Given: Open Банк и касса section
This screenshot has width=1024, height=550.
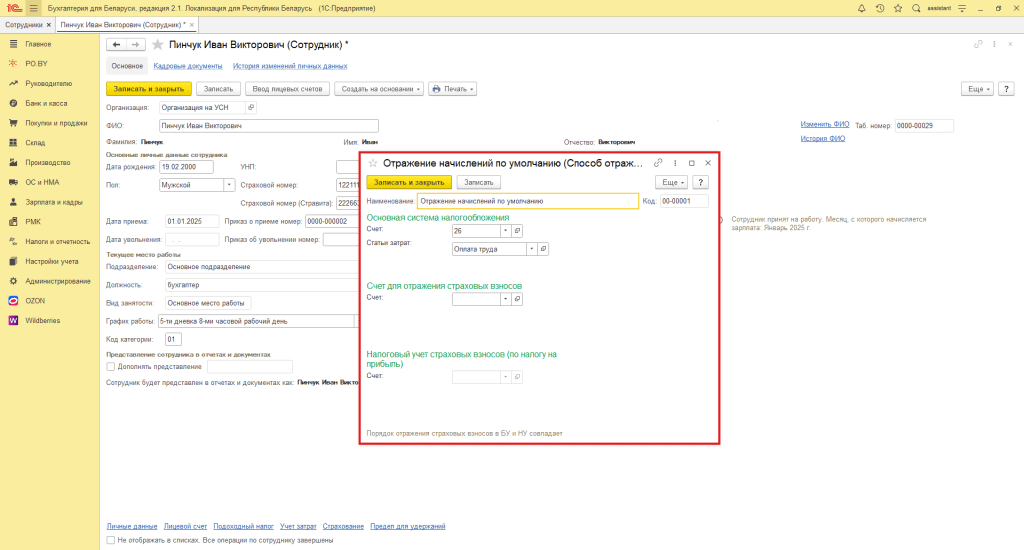Looking at the screenshot, I should 46,103.
